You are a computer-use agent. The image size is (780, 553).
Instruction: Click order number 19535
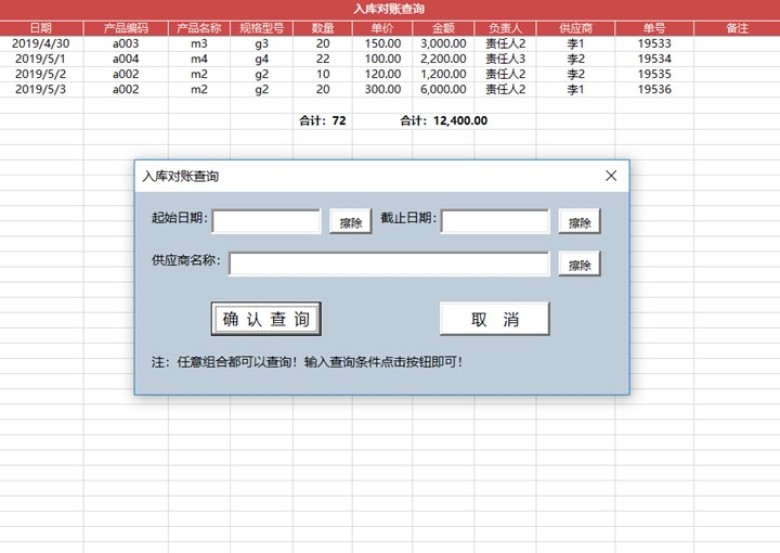pyautogui.click(x=655, y=74)
